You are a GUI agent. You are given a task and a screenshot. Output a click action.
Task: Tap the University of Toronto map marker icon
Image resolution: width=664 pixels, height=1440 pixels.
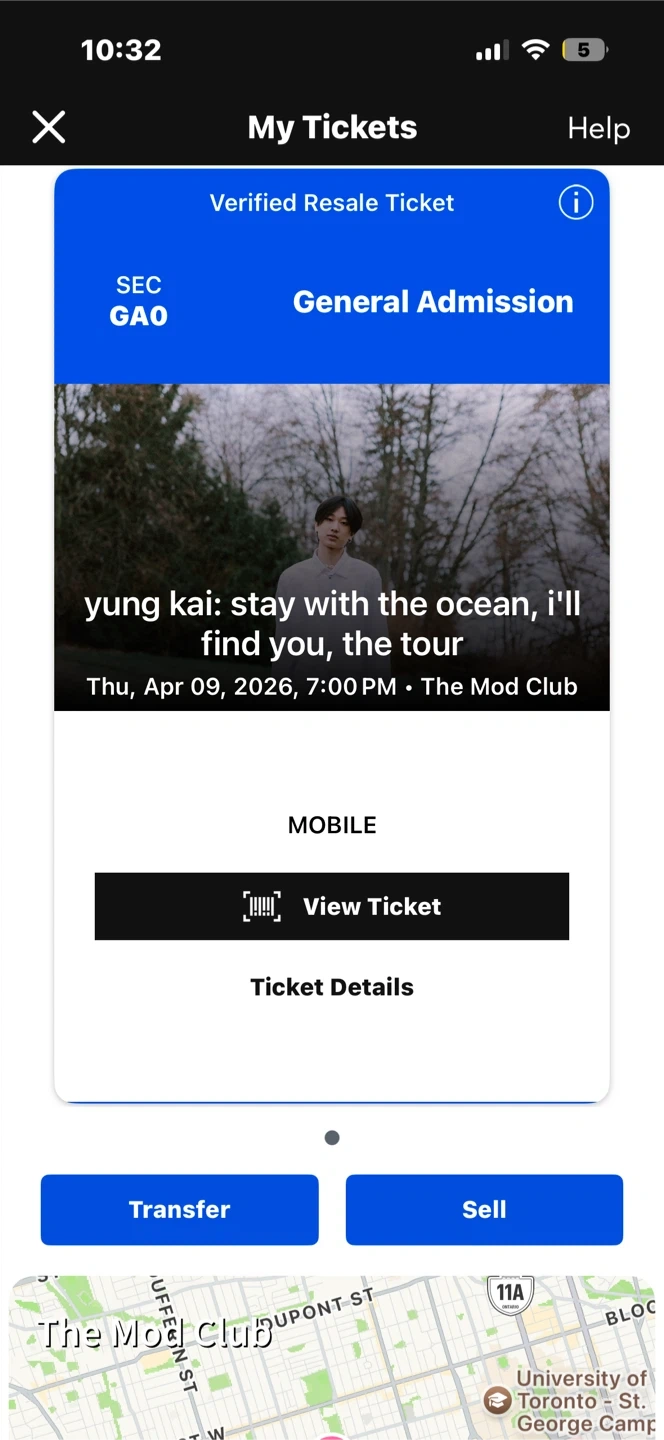(x=497, y=1399)
